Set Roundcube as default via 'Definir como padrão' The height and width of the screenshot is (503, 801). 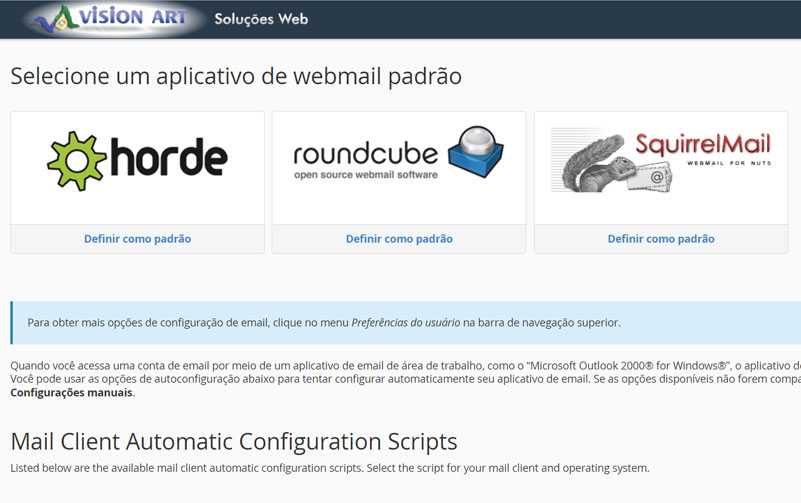(x=399, y=238)
